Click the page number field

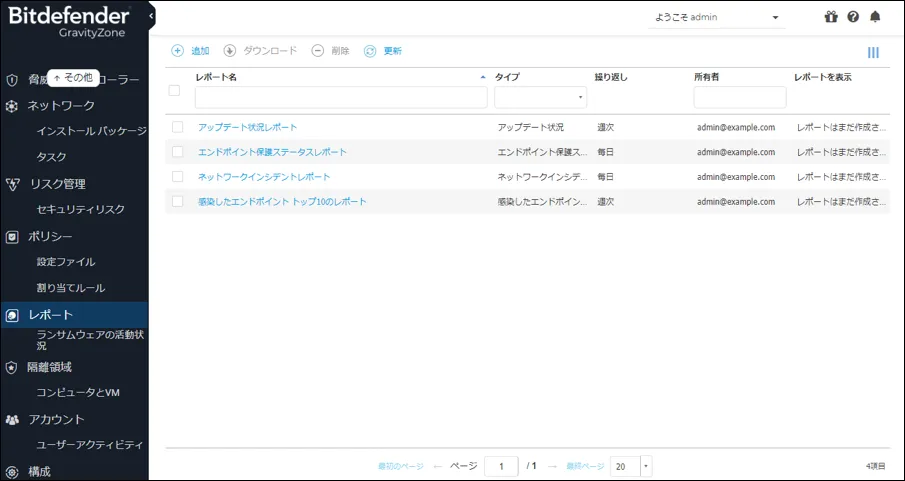click(x=501, y=467)
